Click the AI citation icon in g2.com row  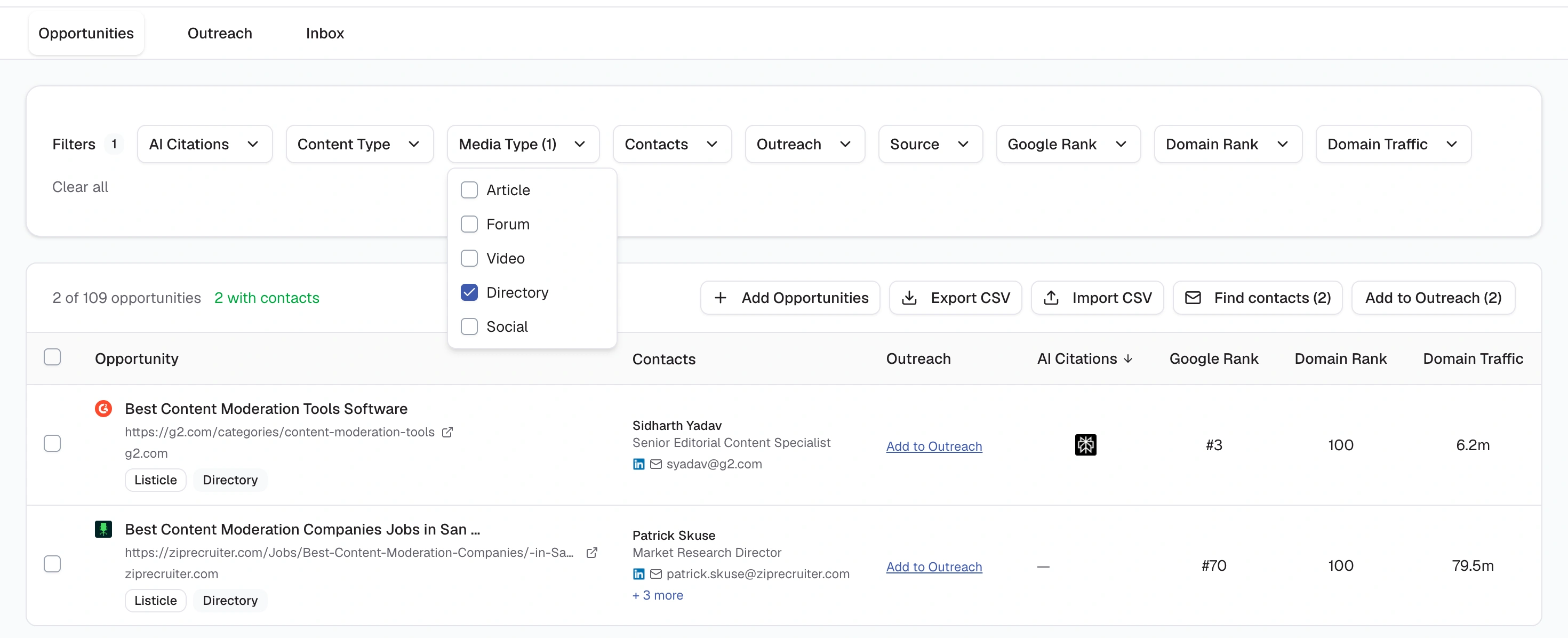click(1085, 445)
